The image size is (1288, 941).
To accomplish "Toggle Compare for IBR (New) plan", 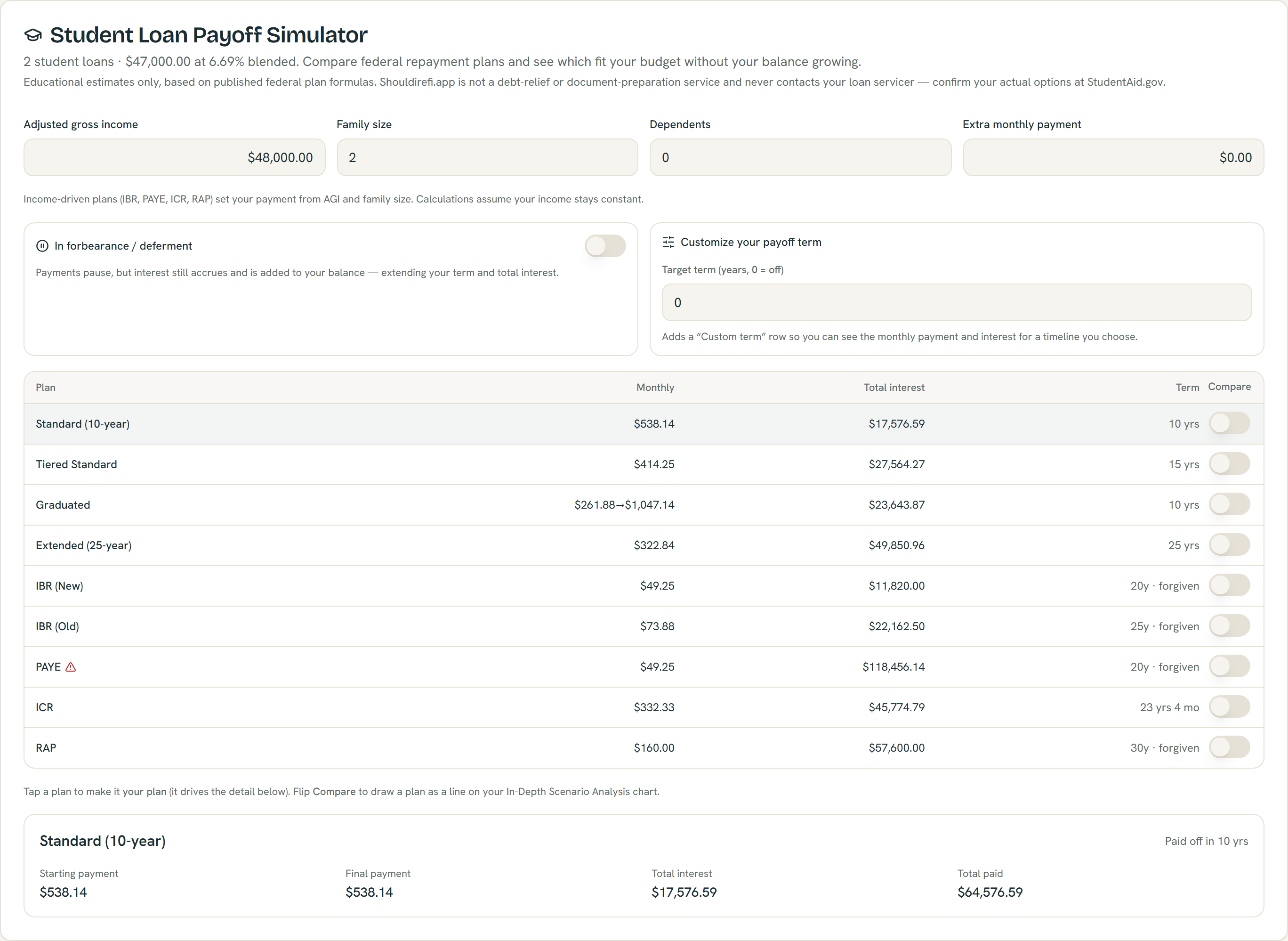I will tap(1229, 585).
